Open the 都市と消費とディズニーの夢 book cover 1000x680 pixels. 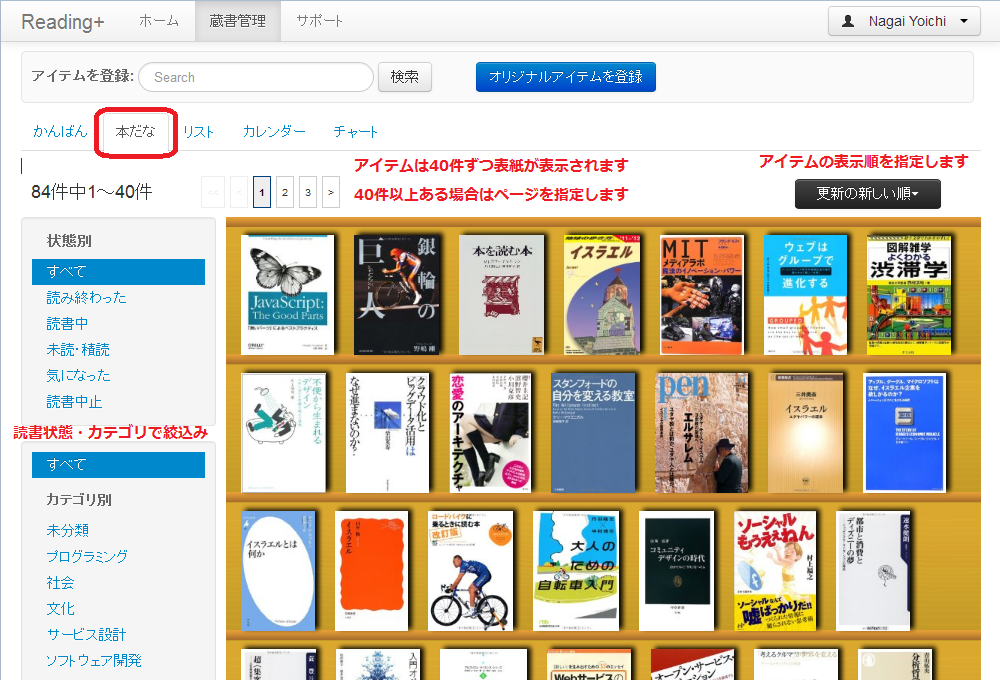(x=874, y=571)
